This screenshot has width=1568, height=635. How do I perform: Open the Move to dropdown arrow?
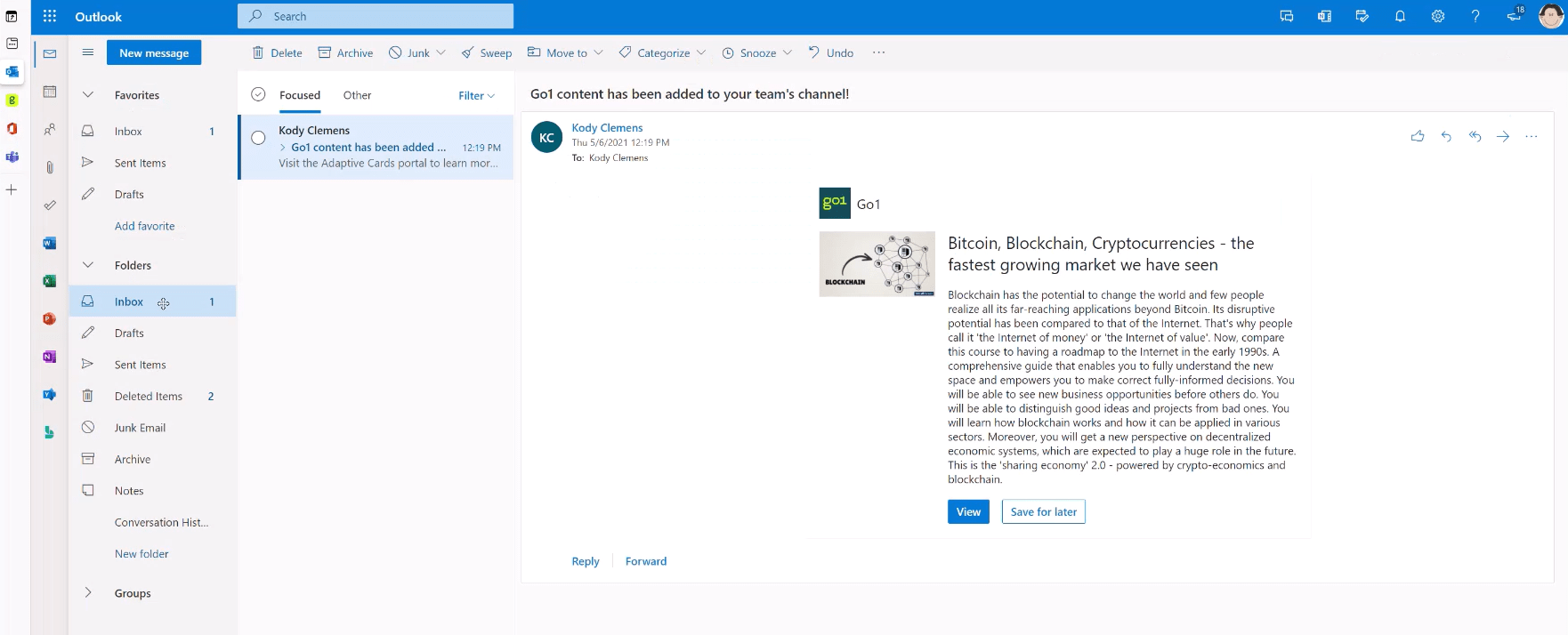tap(599, 52)
